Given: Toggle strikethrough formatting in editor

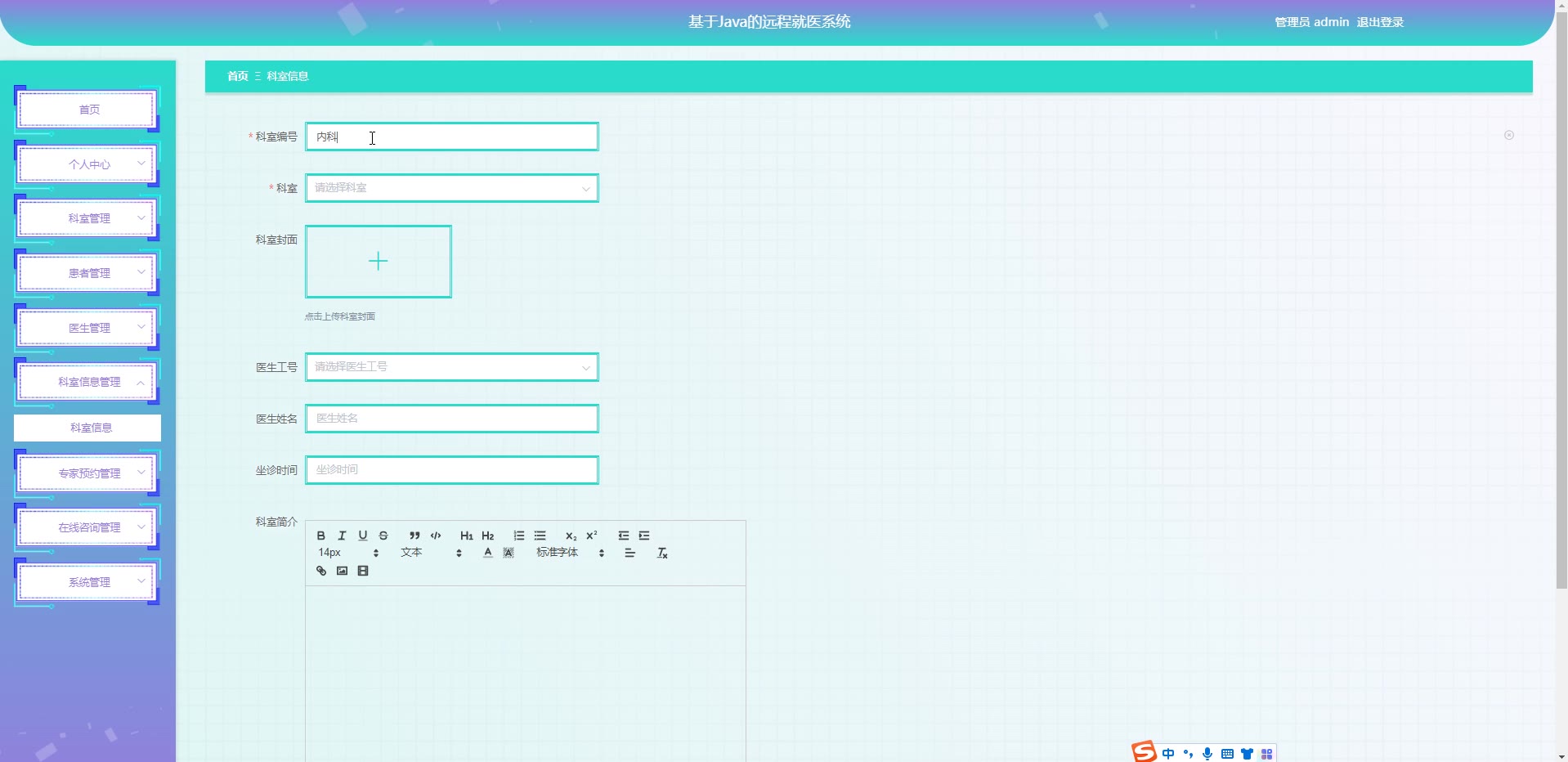Looking at the screenshot, I should pyautogui.click(x=383, y=536).
